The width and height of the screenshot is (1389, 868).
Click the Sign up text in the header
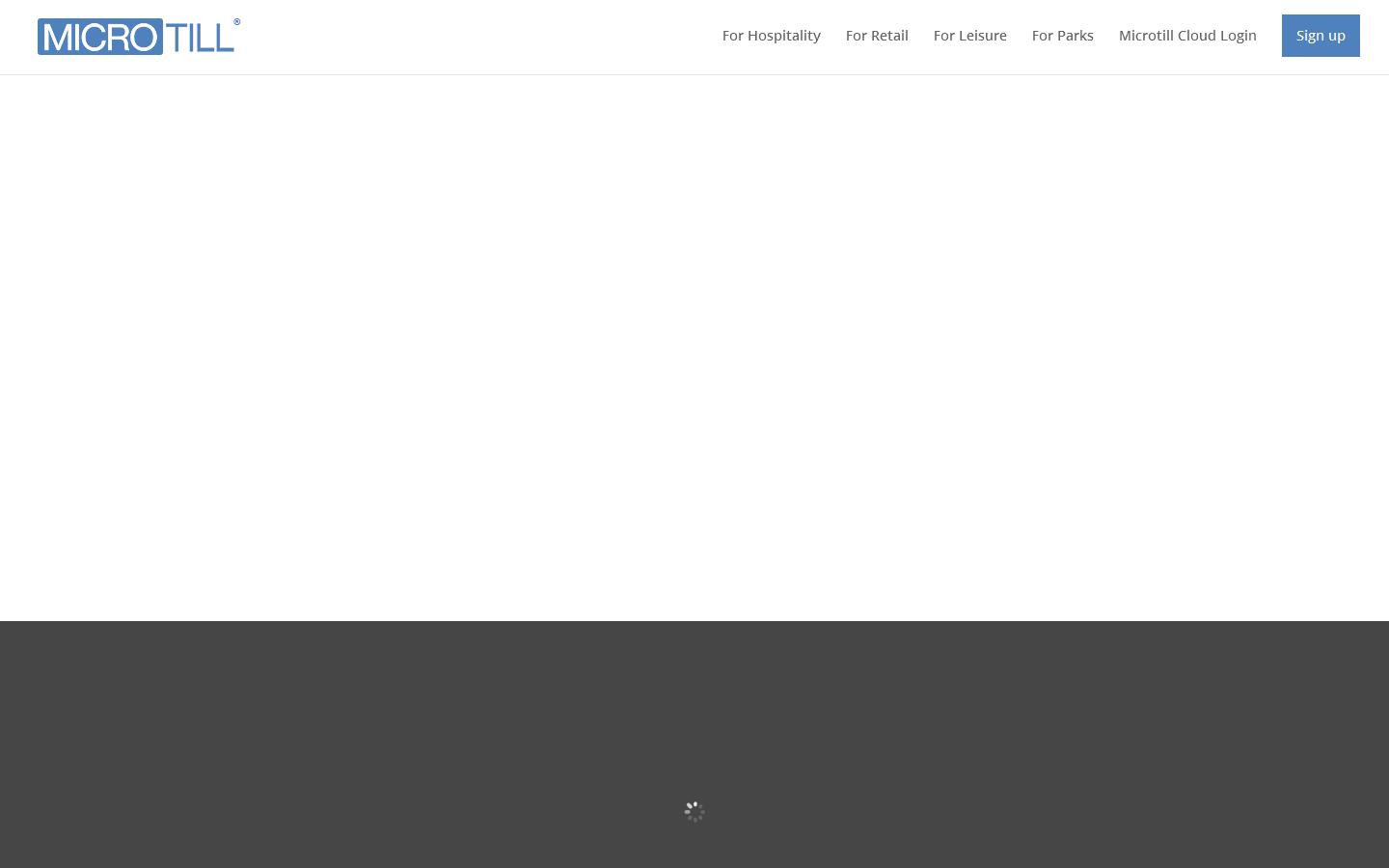tap(1320, 36)
